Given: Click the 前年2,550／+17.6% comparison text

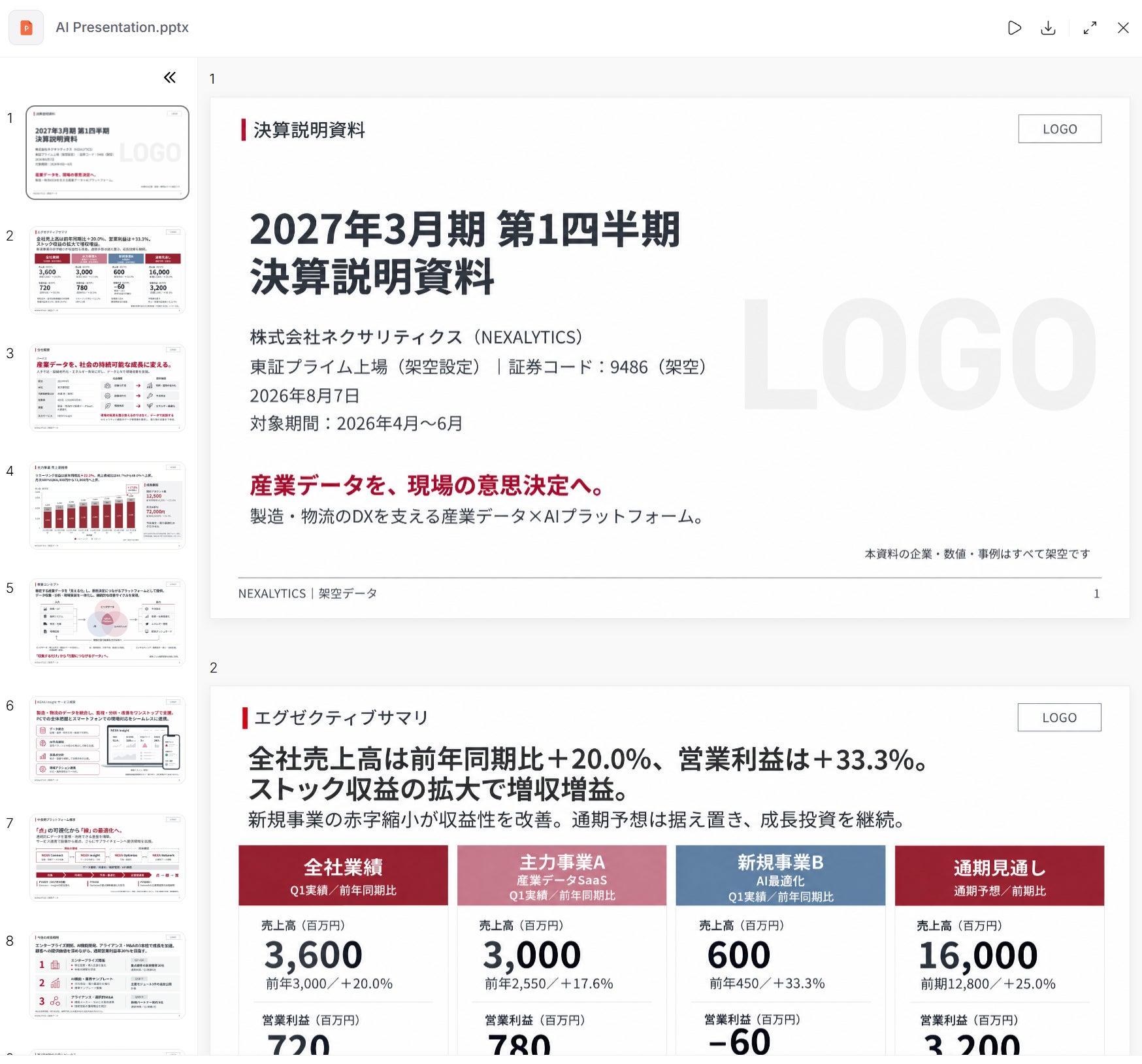Looking at the screenshot, I should click(549, 984).
